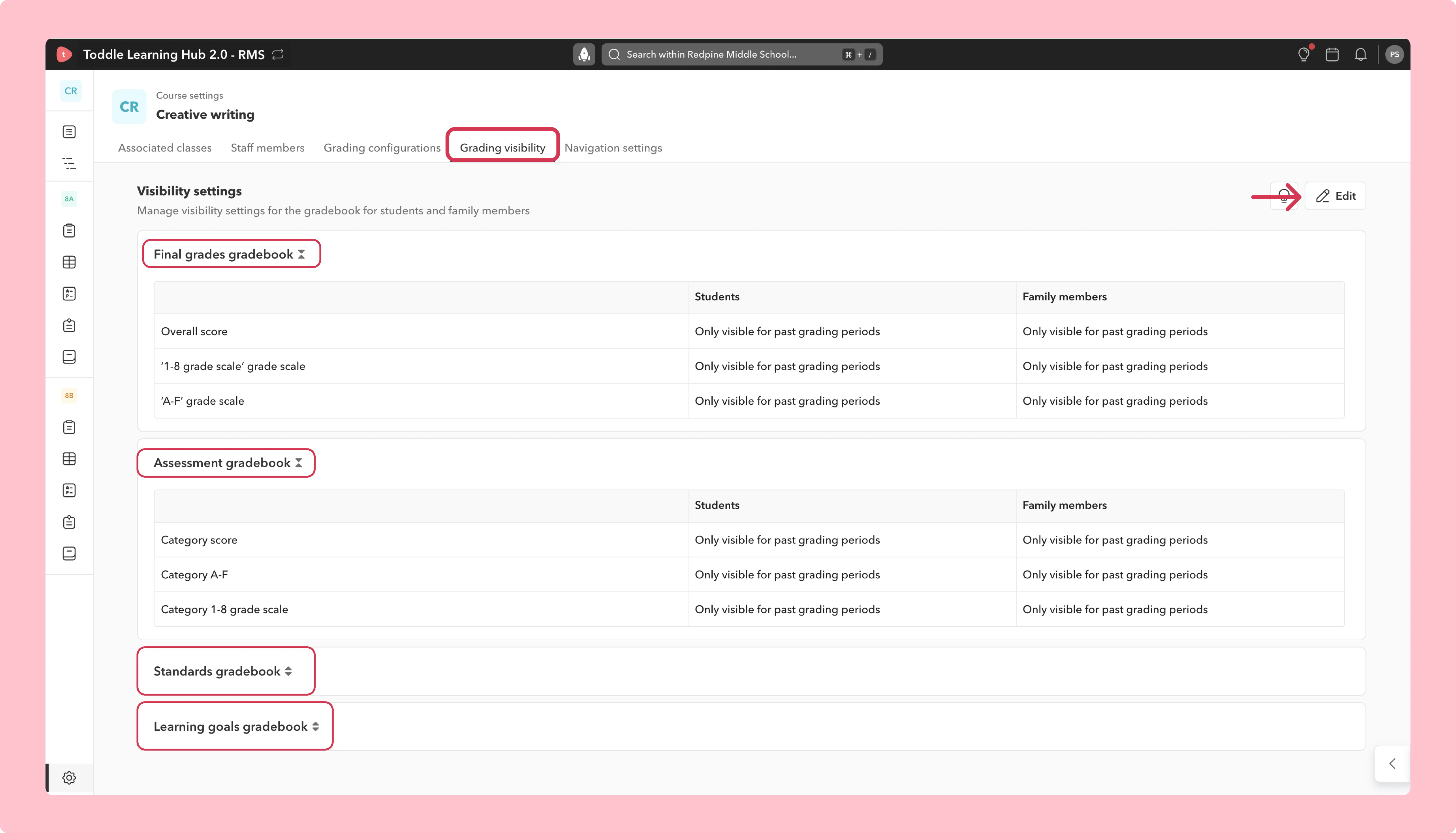The image size is (1456, 833).
Task: Open clipboard icon above book icon under 8B
Action: [x=69, y=522]
